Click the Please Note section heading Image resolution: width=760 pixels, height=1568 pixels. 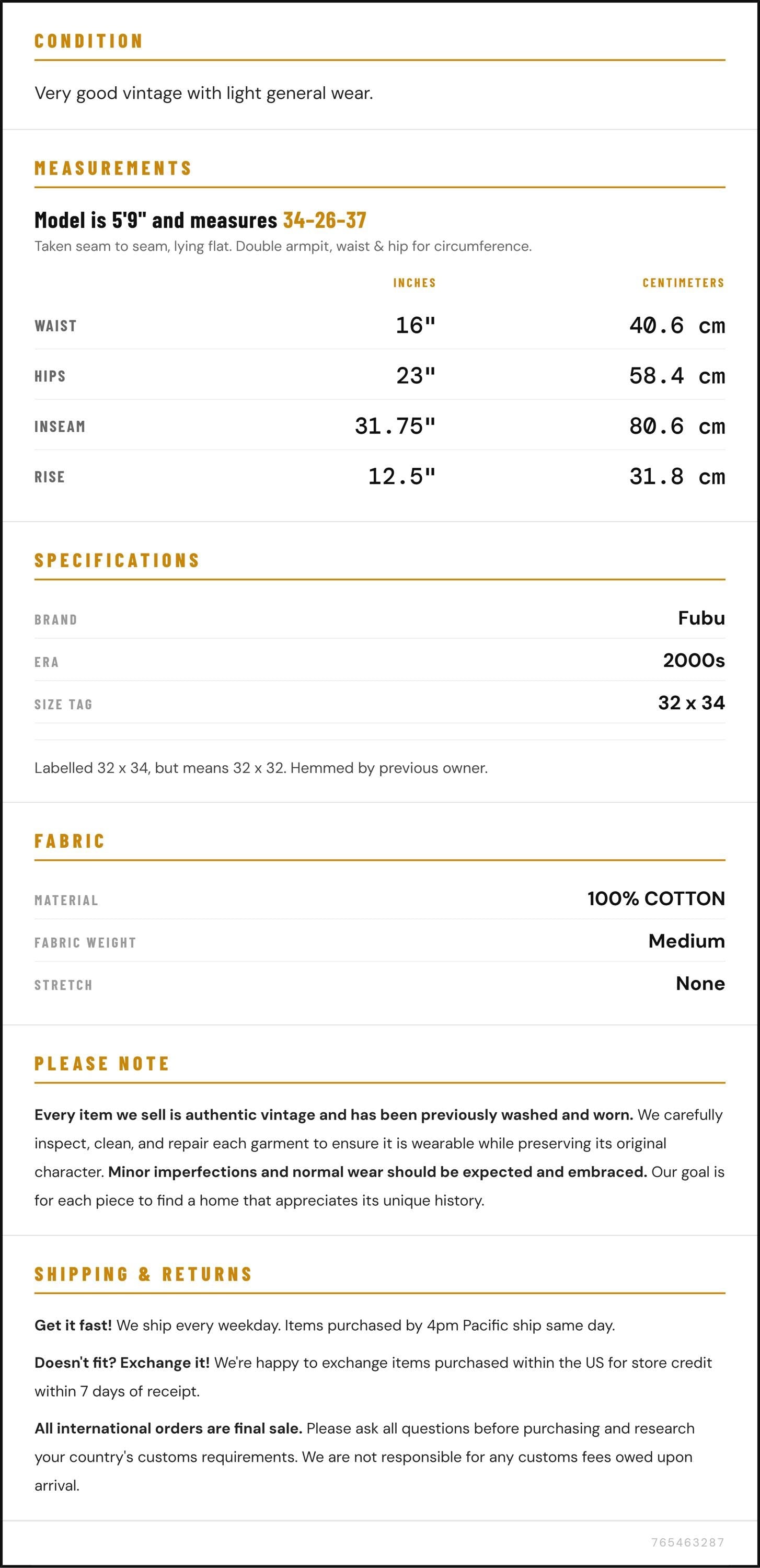click(102, 1064)
